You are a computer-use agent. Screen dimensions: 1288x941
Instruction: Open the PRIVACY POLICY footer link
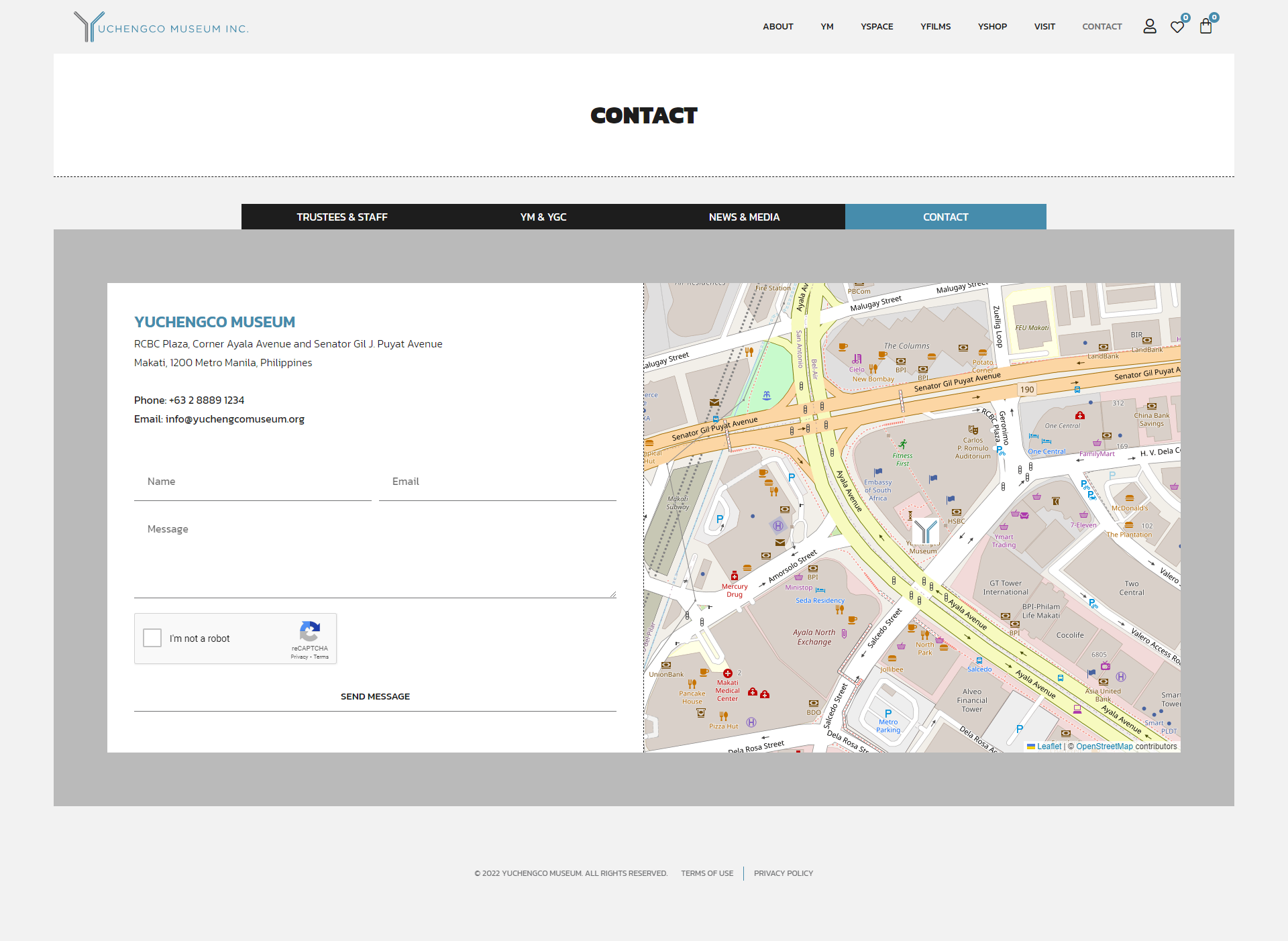(784, 873)
